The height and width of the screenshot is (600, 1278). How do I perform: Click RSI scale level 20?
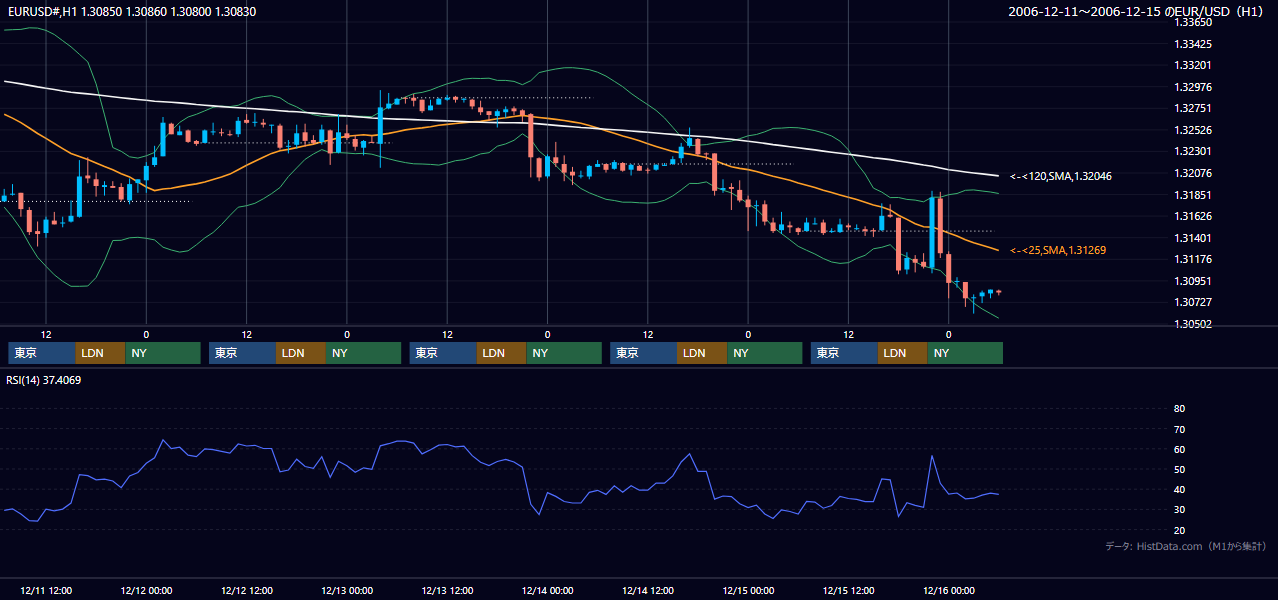click(x=1179, y=530)
